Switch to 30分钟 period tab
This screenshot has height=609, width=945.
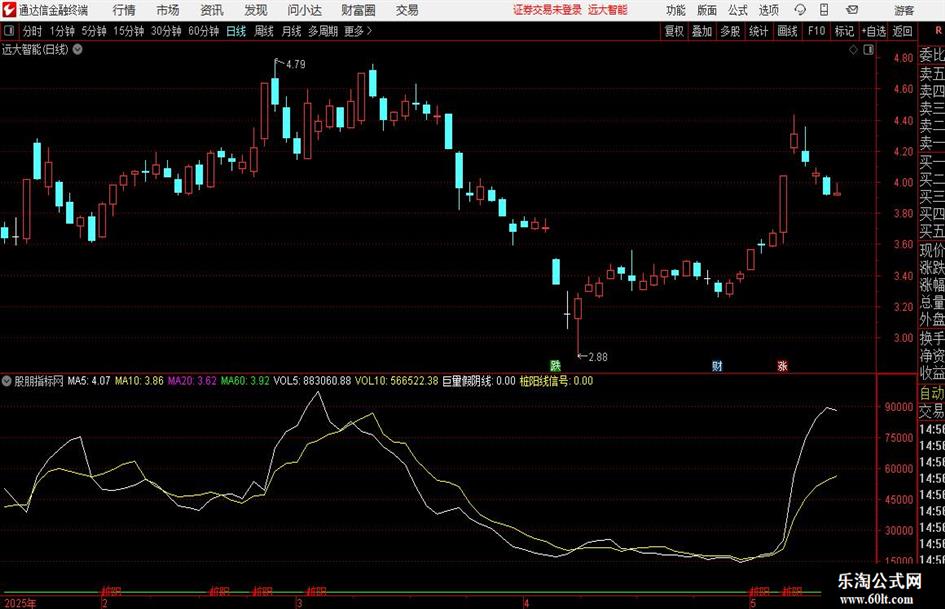coord(166,31)
